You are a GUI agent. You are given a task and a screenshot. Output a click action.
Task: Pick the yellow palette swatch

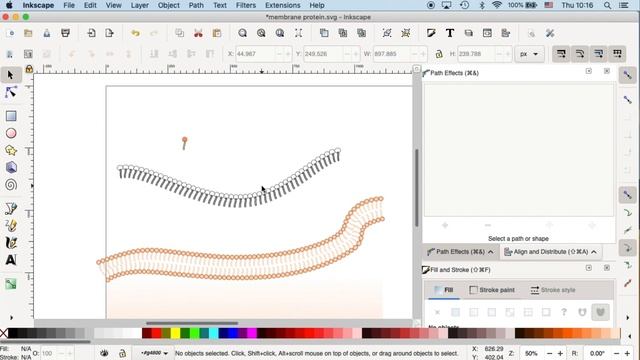(x=176, y=333)
